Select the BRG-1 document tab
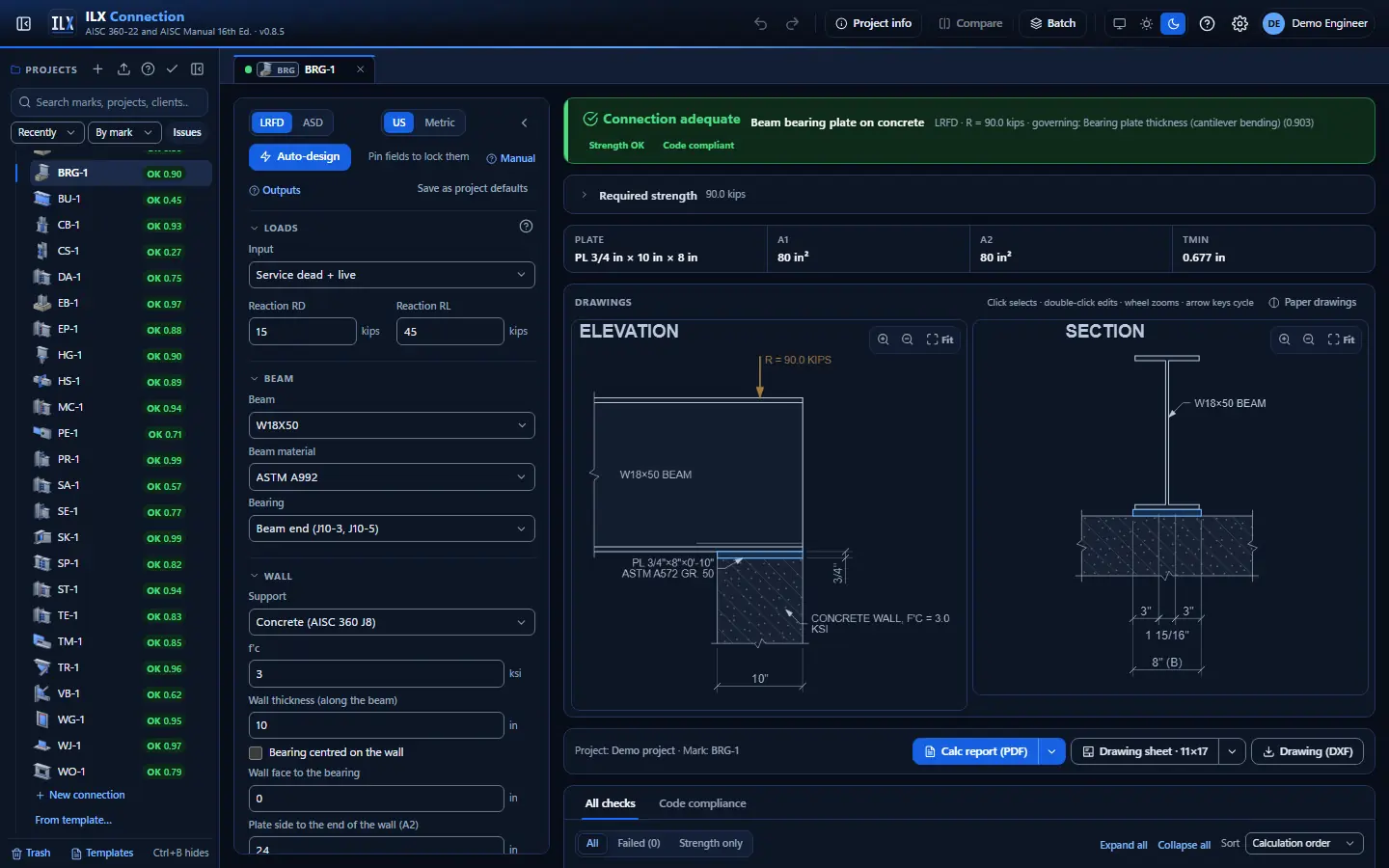The width and height of the screenshot is (1389, 868). pos(305,69)
